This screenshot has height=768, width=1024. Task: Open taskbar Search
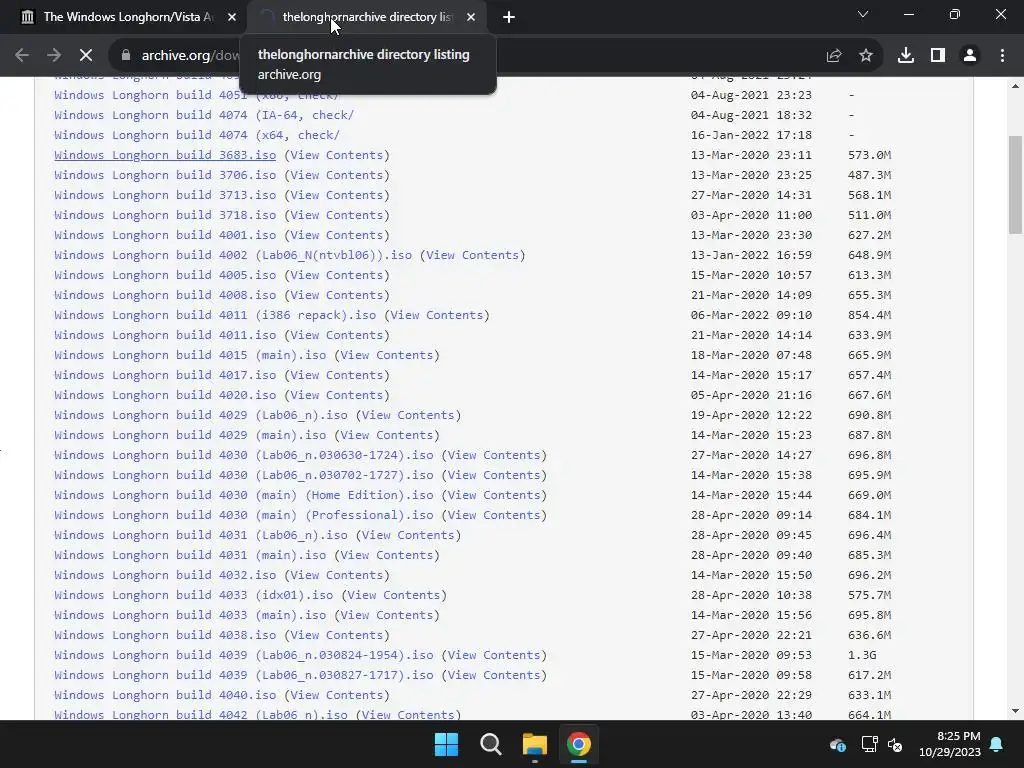coord(490,744)
